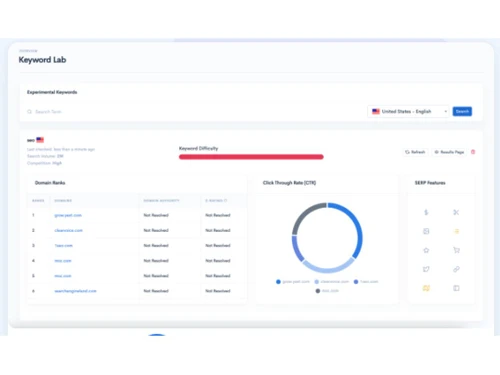Delete keyword with red trash icon

pos(473,152)
